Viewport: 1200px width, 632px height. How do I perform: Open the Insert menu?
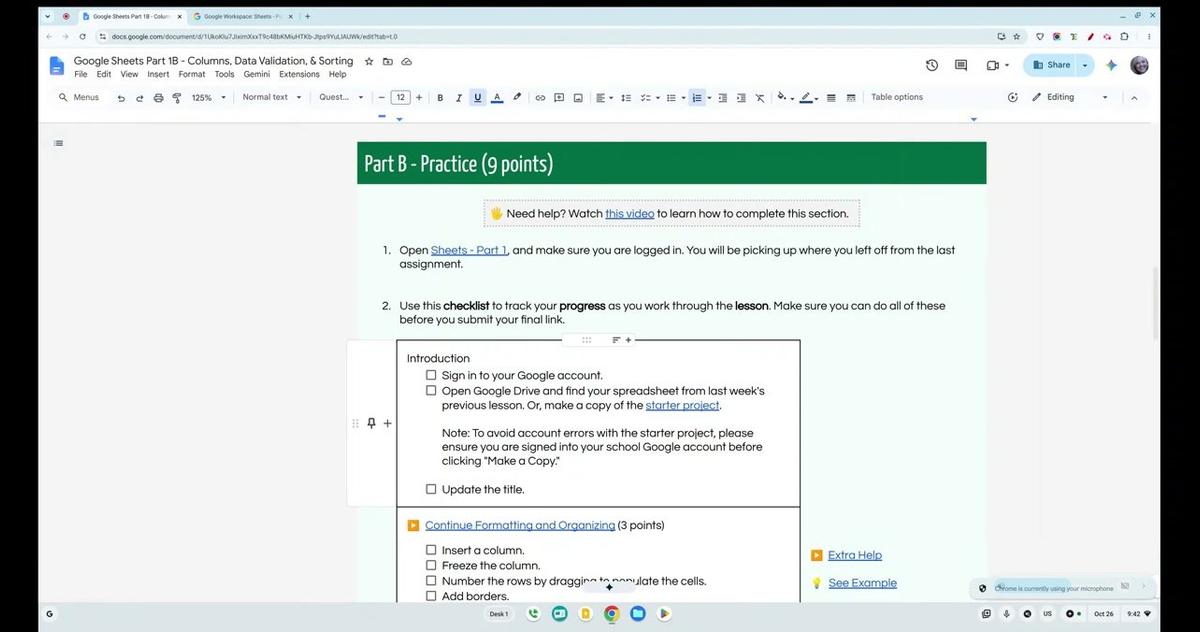[x=158, y=74]
